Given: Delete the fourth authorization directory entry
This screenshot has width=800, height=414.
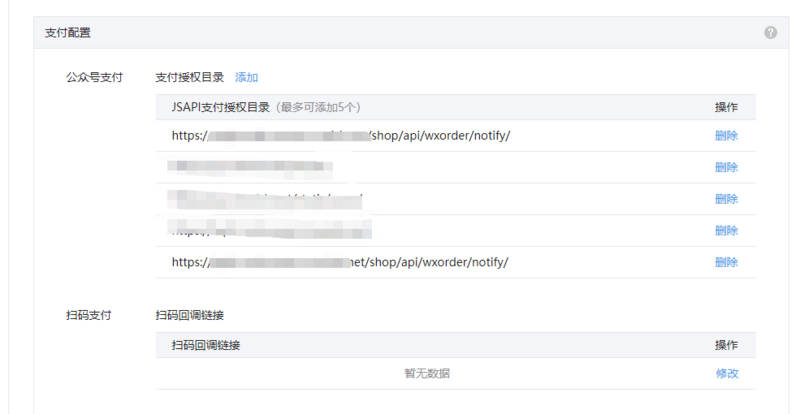Looking at the screenshot, I should 727,231.
